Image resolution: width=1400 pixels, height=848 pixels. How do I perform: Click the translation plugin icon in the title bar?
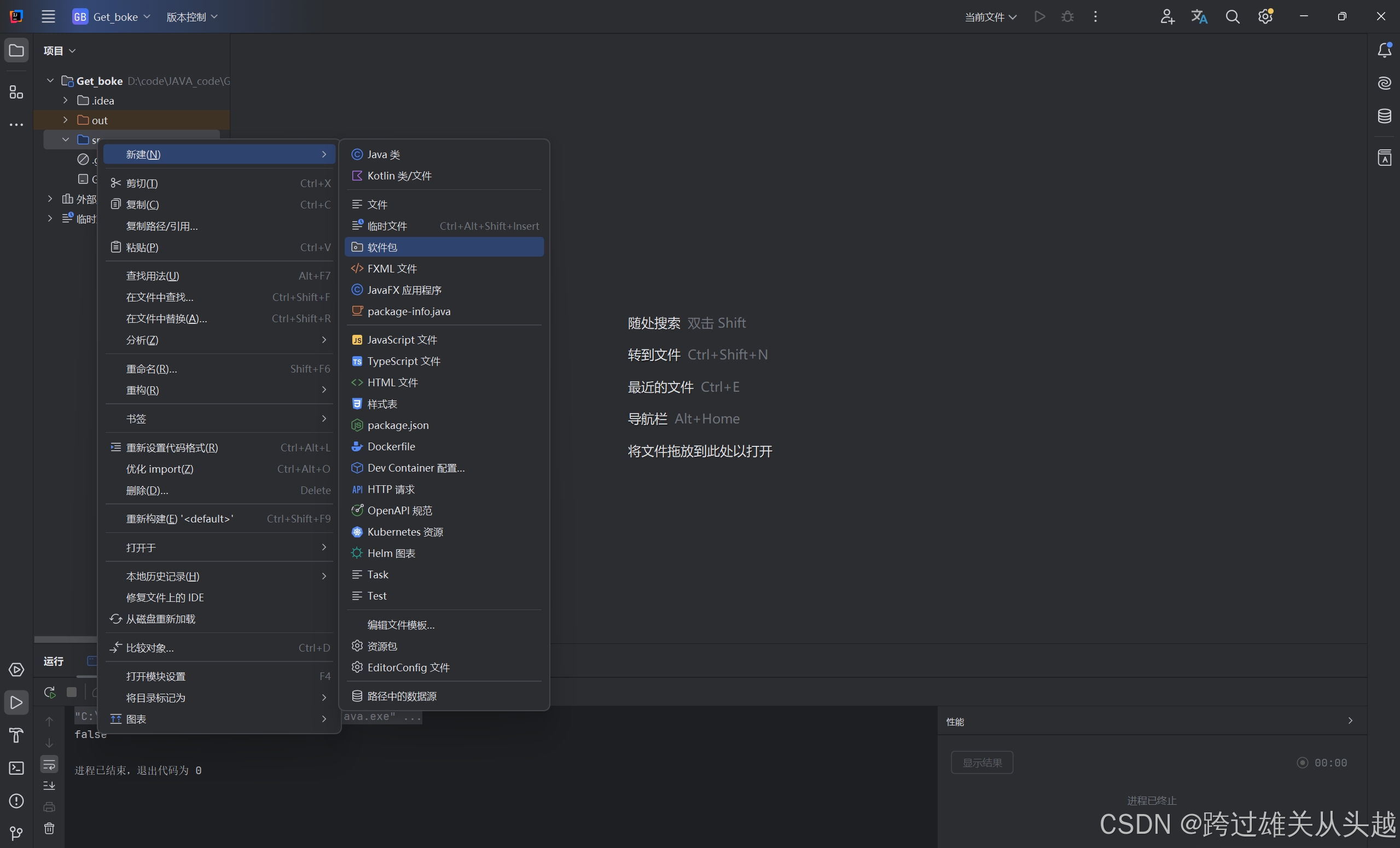pos(1199,16)
